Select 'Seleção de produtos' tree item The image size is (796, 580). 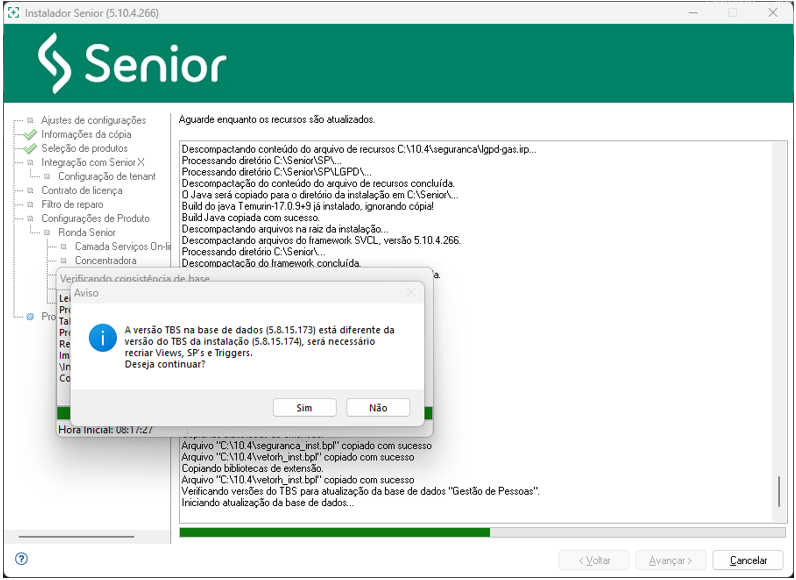pyautogui.click(x=84, y=148)
